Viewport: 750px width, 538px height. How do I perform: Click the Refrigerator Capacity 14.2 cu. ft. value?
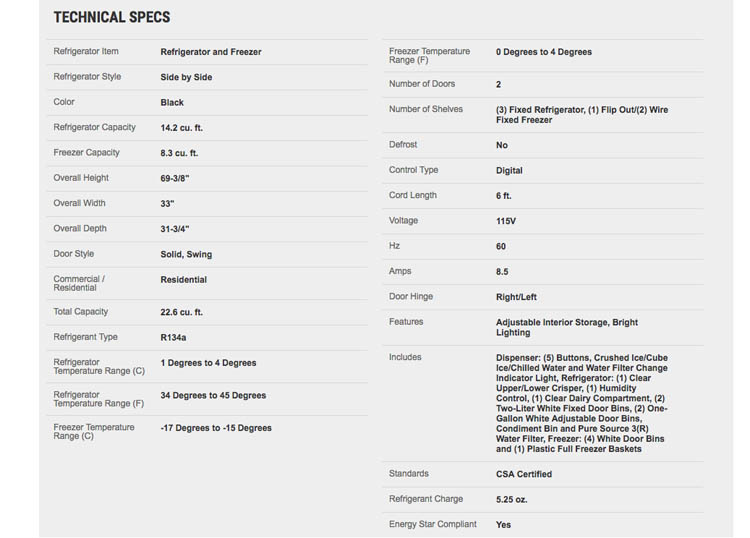(x=182, y=128)
